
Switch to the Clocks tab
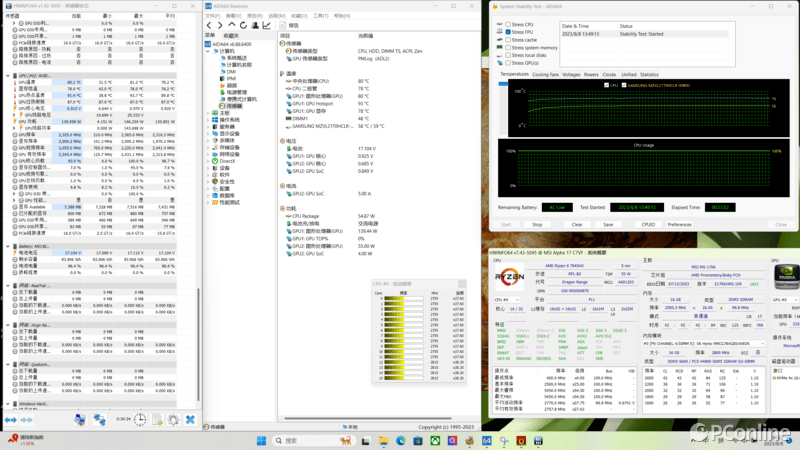[x=609, y=74]
